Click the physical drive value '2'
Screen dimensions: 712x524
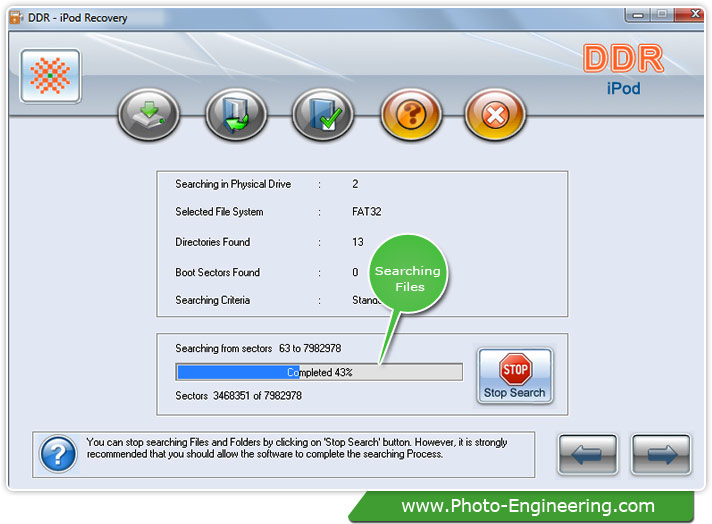point(355,184)
